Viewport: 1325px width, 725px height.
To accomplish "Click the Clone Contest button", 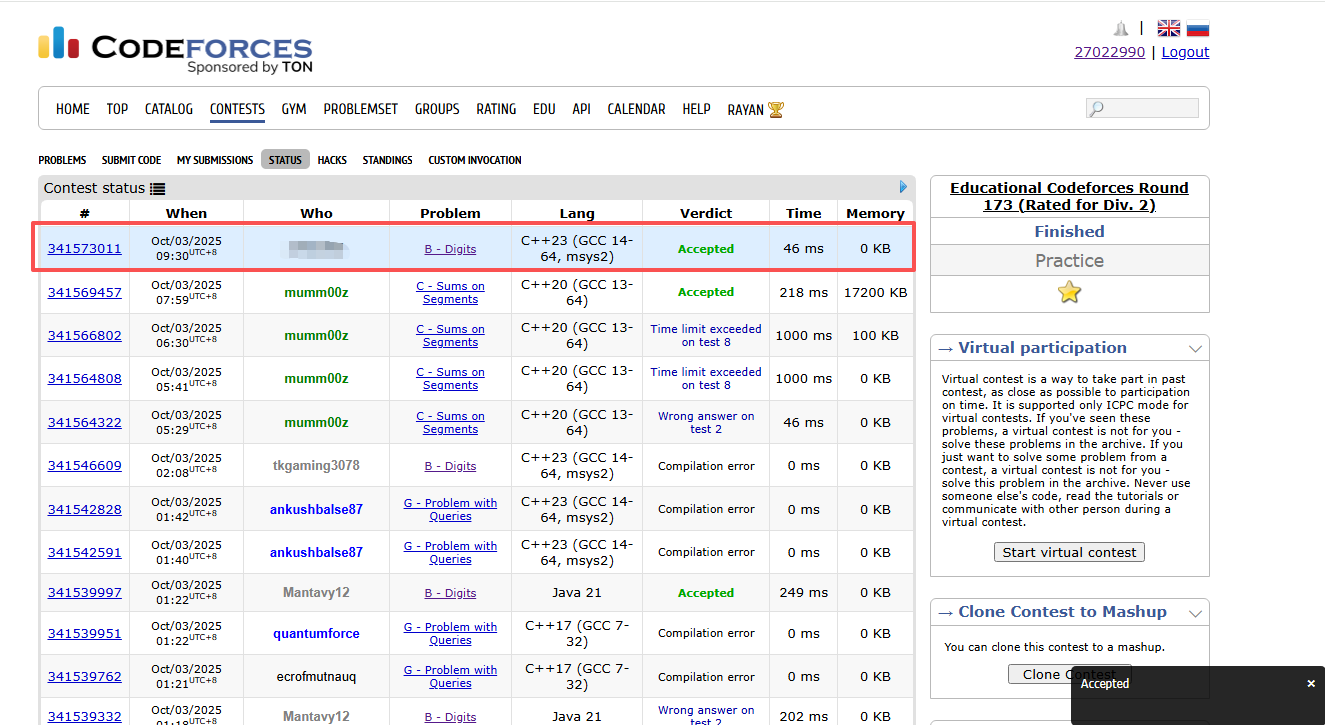I will [x=1070, y=674].
